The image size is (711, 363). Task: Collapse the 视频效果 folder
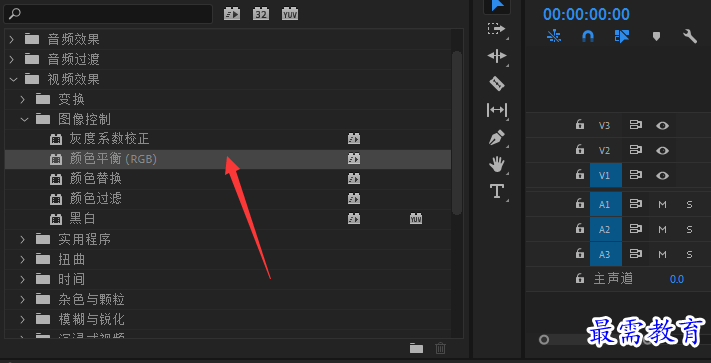(13, 79)
